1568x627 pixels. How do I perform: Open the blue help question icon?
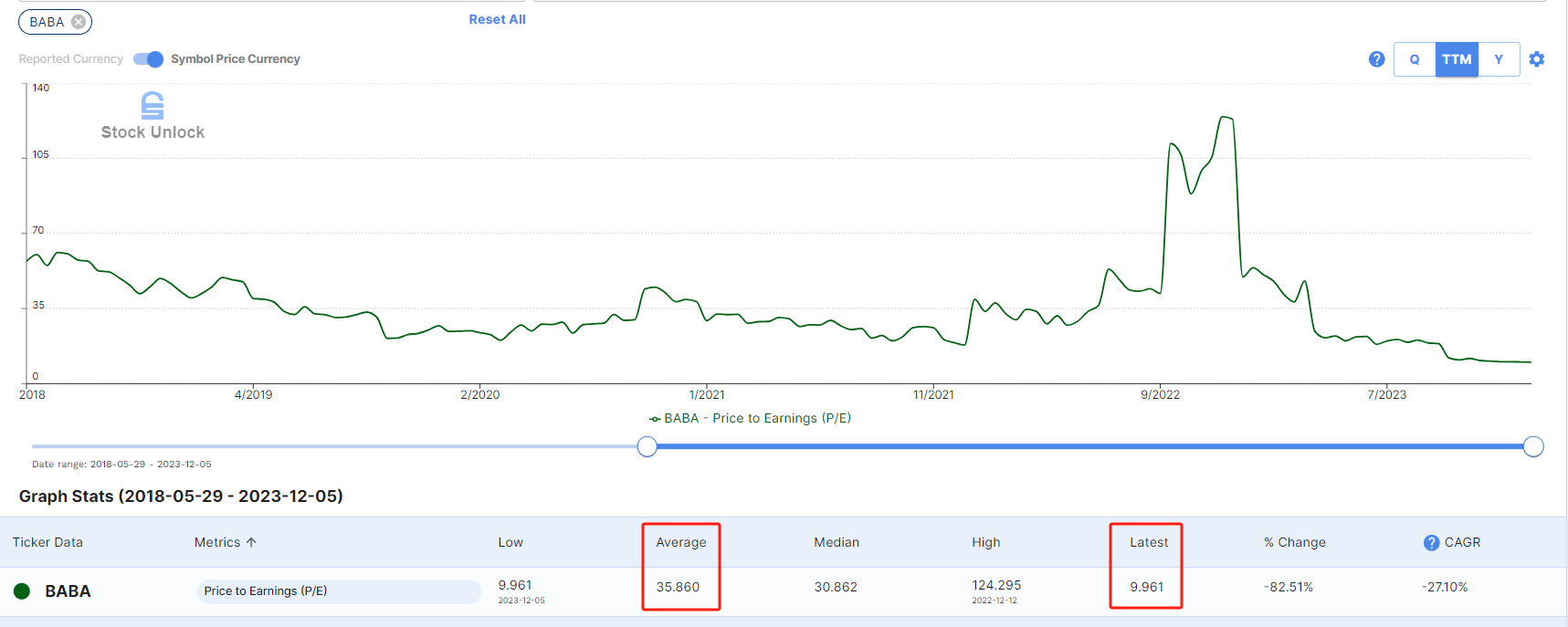pos(1377,59)
